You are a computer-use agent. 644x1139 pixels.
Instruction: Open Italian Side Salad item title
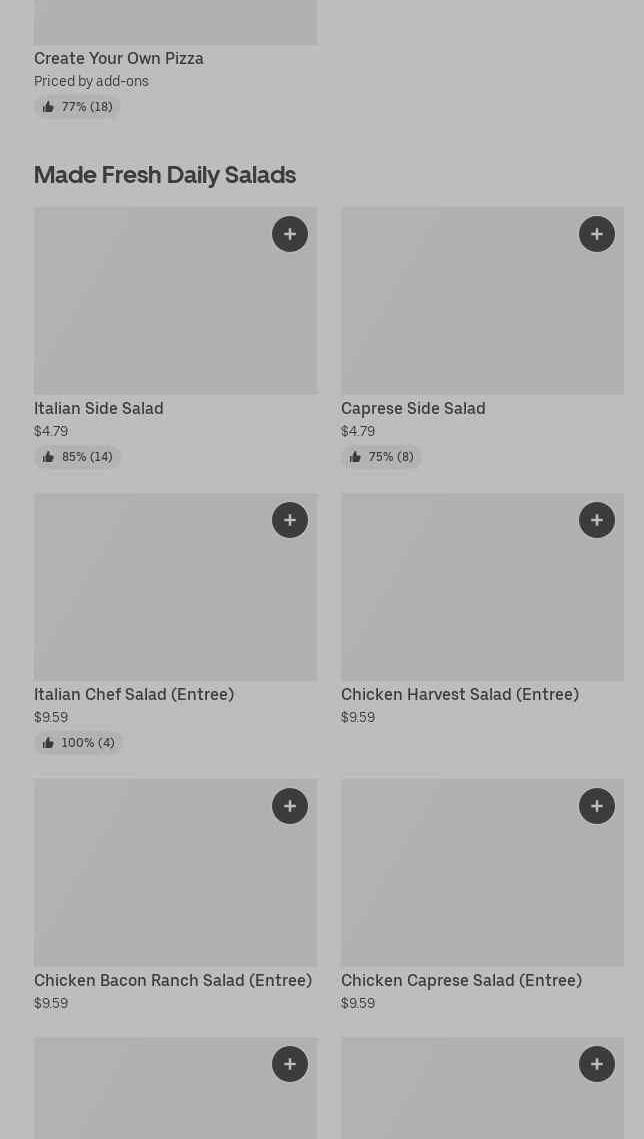(99, 408)
